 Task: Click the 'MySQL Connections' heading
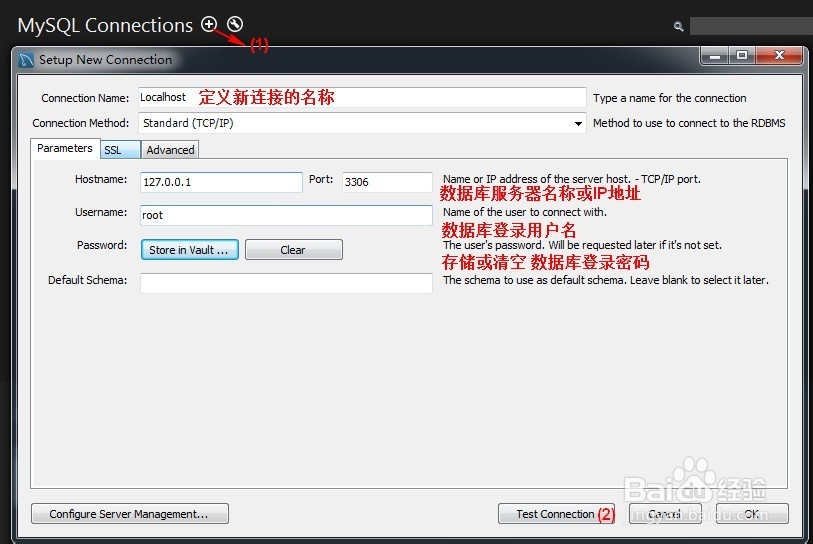105,25
